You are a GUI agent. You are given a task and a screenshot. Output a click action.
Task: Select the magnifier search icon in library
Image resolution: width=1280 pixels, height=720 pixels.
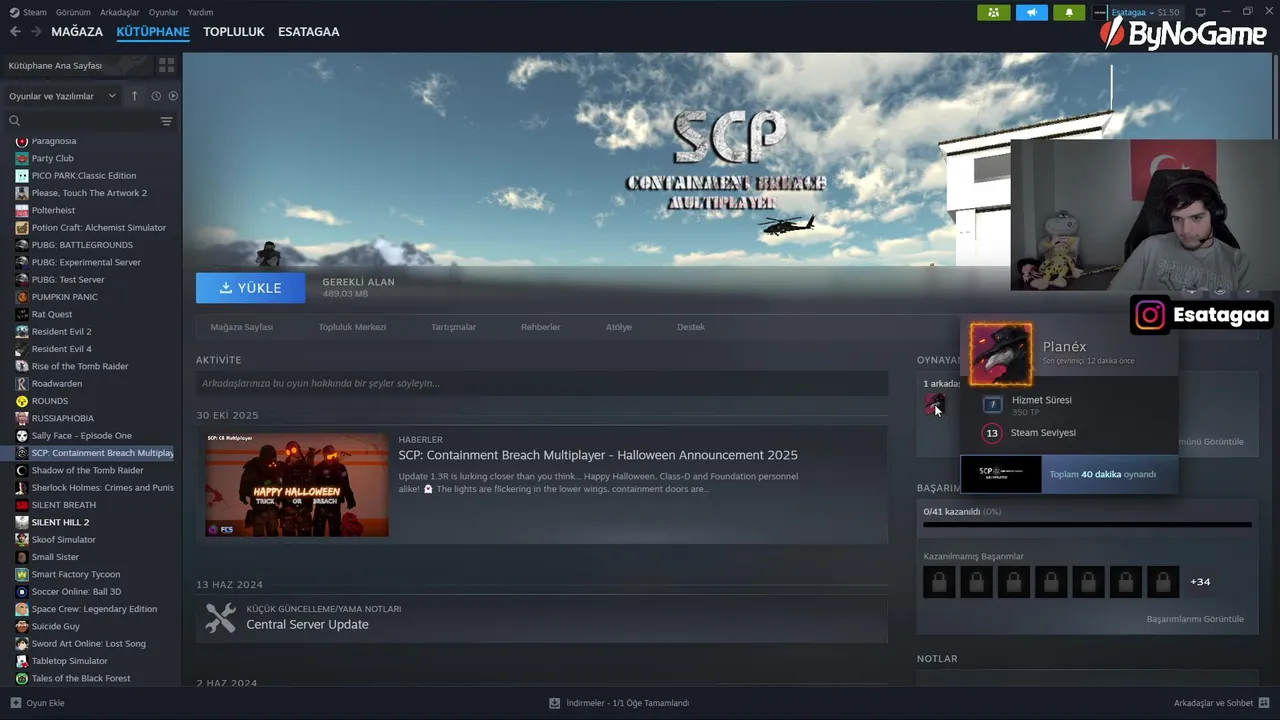click(x=15, y=121)
